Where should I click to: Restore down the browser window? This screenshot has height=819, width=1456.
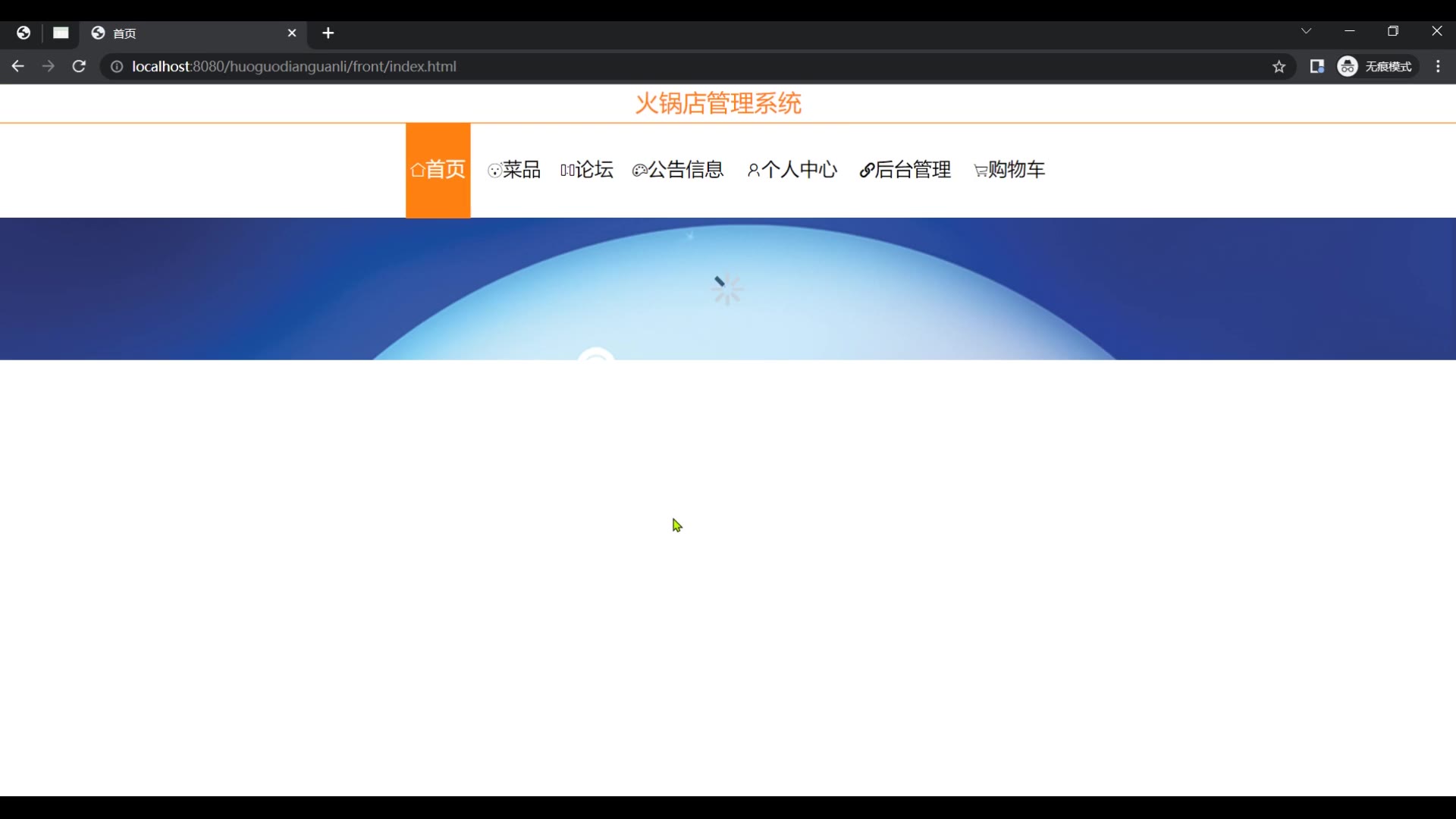(x=1393, y=31)
